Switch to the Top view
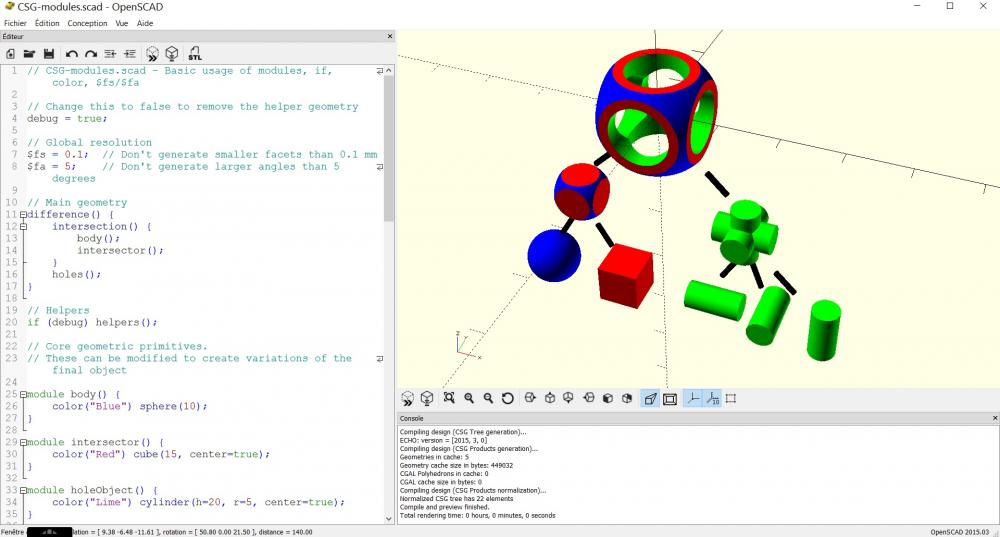The height and width of the screenshot is (537, 1000). (550, 399)
